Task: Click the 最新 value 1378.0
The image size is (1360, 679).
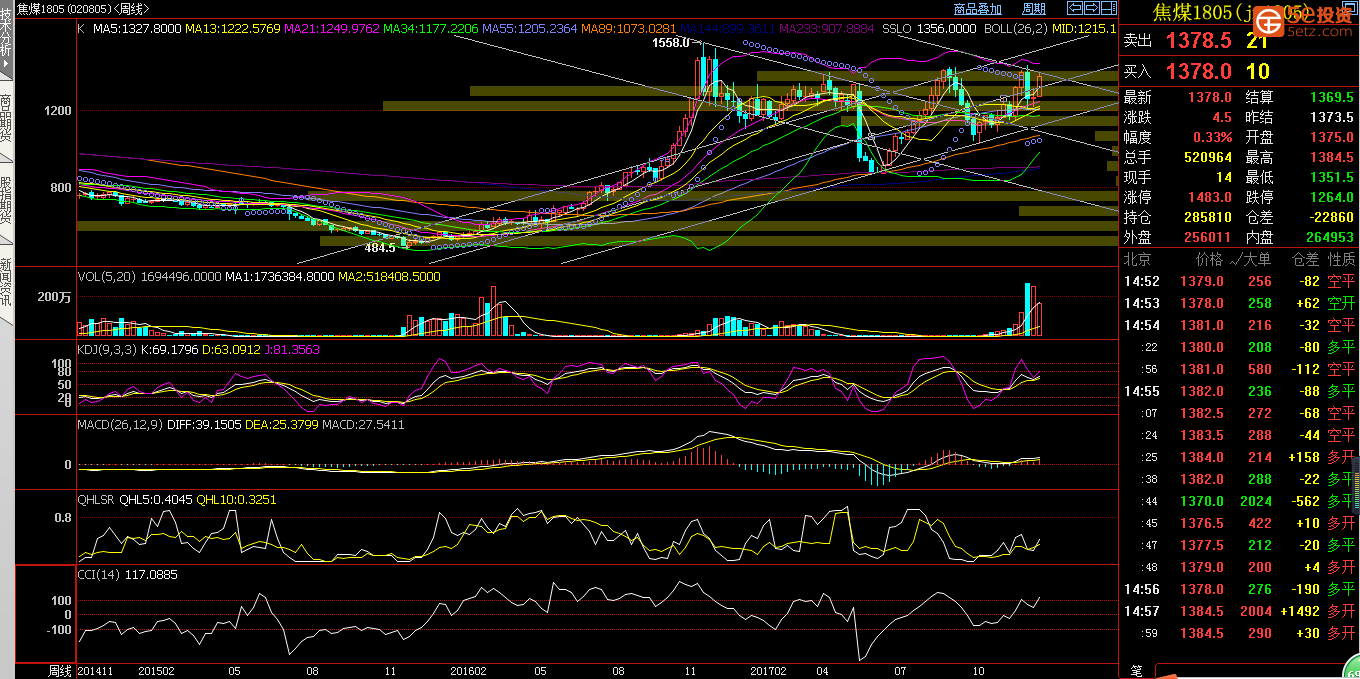Action: click(x=1210, y=97)
